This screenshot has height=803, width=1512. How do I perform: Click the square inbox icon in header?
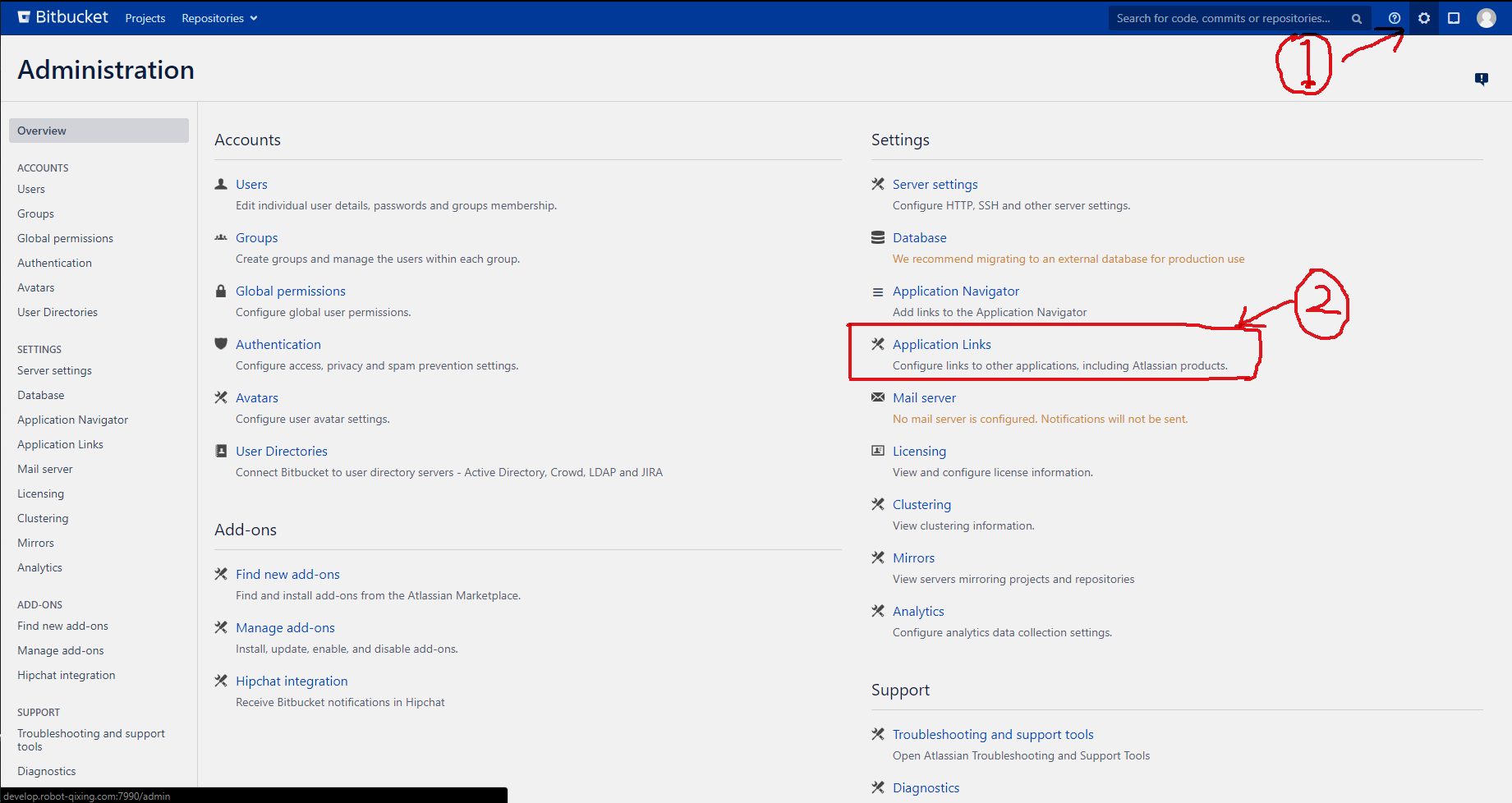point(1454,18)
